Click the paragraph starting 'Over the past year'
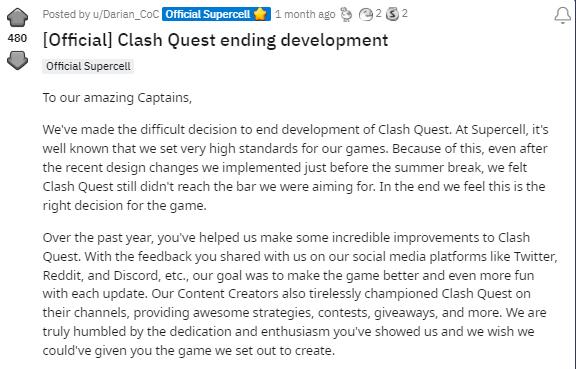Image resolution: width=576 pixels, height=369 pixels. pyautogui.click(x=300, y=294)
